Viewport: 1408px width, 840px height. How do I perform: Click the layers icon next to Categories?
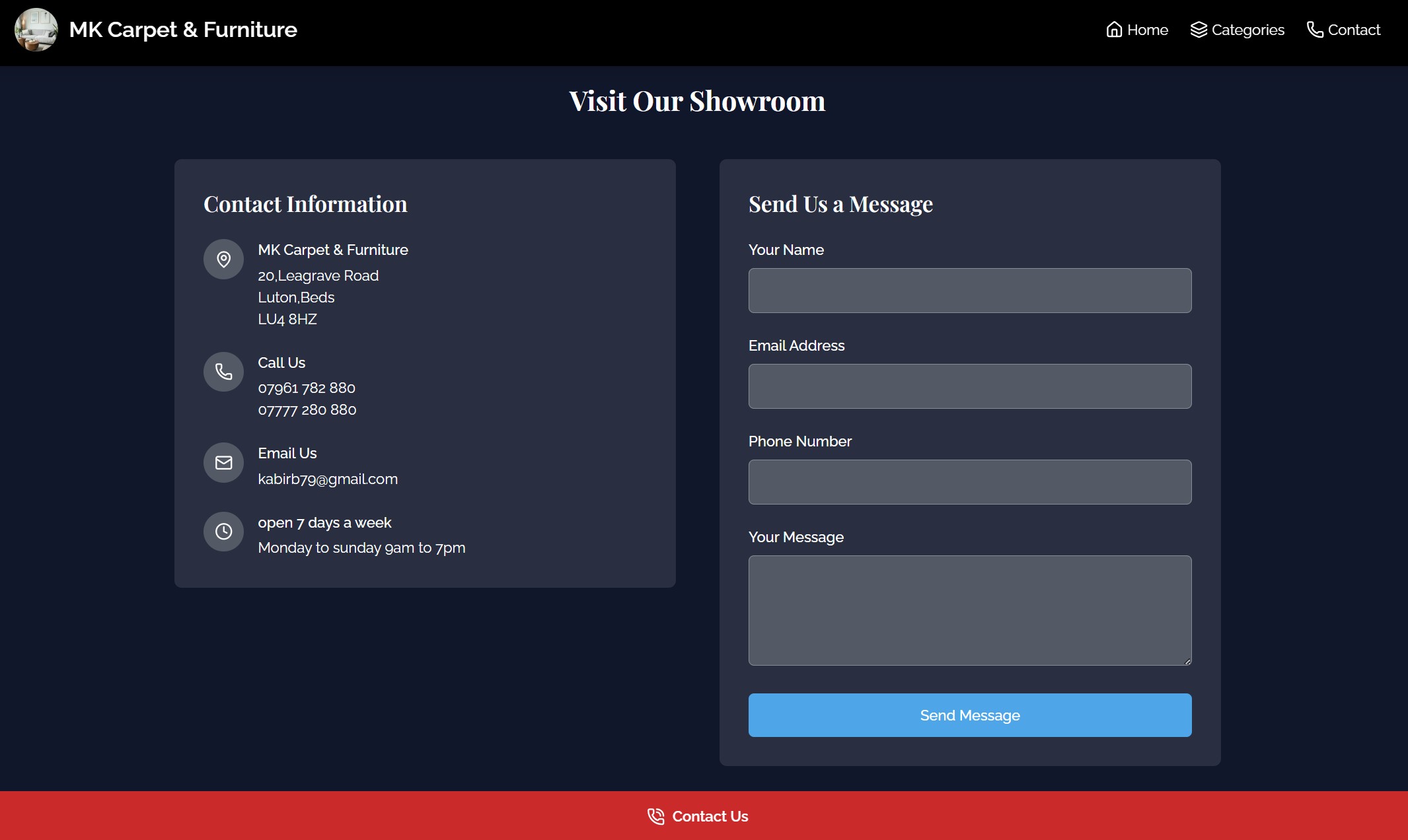(x=1199, y=30)
